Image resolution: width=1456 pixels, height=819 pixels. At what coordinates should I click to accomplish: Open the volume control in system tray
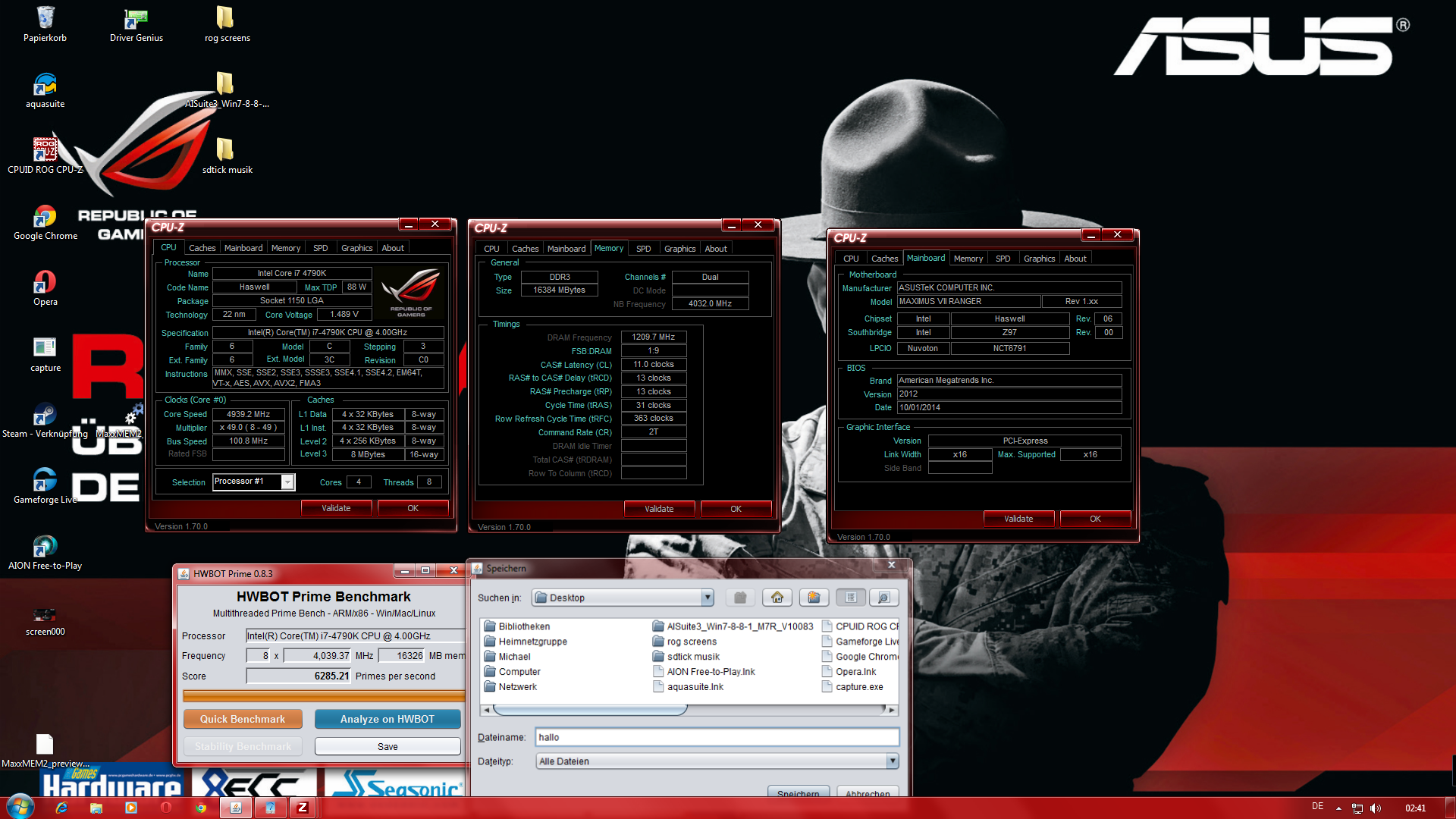click(1376, 808)
